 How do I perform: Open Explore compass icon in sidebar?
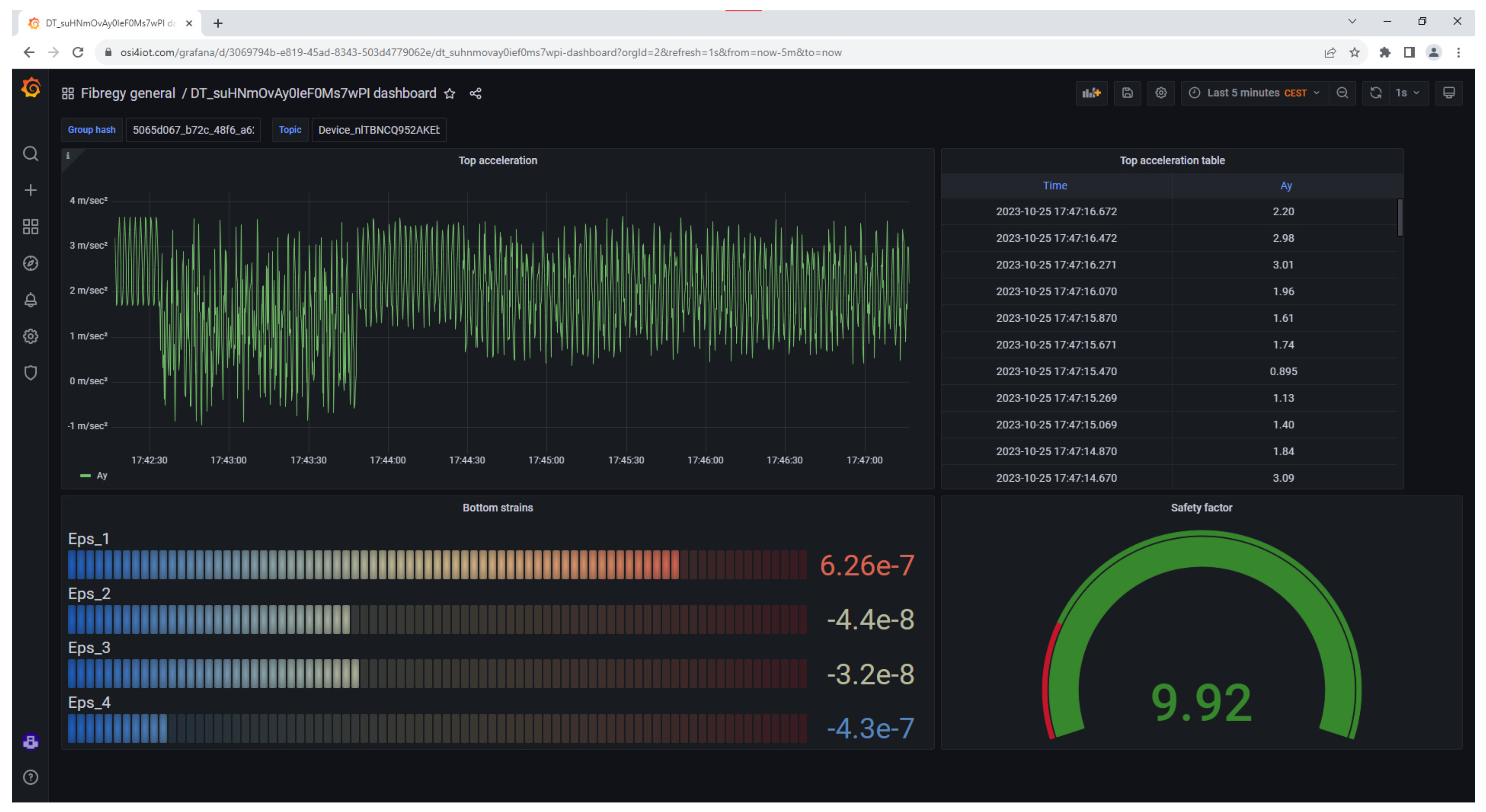[31, 263]
